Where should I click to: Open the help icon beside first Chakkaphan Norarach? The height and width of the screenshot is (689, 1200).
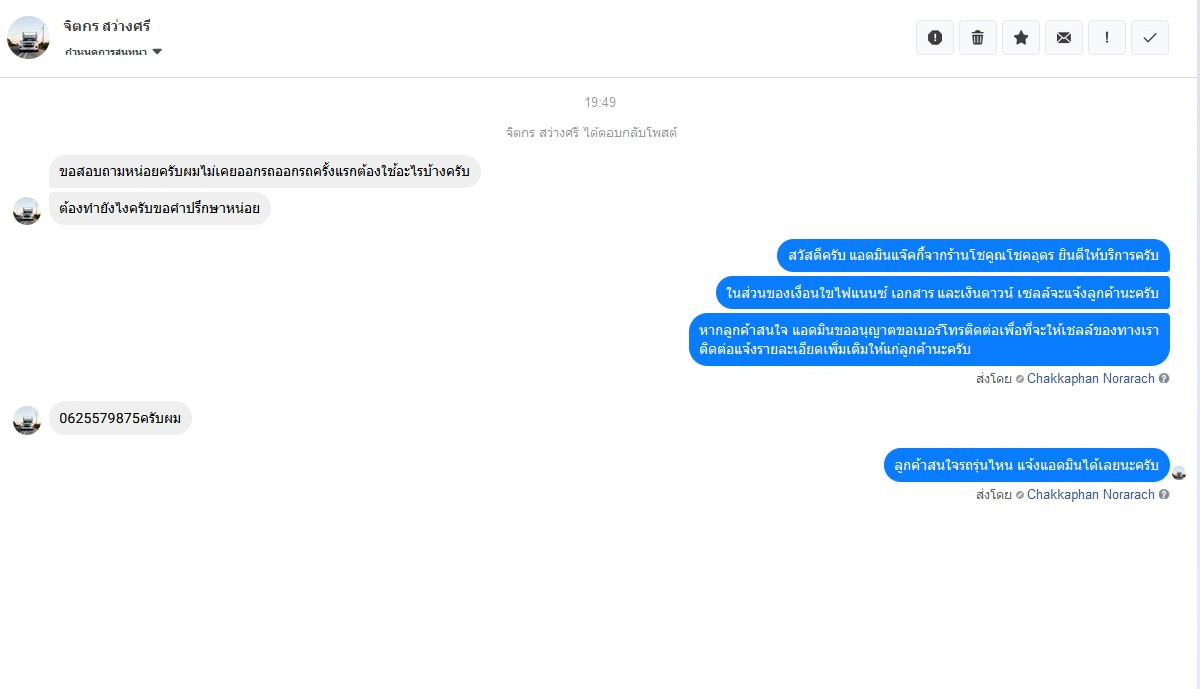point(1164,379)
